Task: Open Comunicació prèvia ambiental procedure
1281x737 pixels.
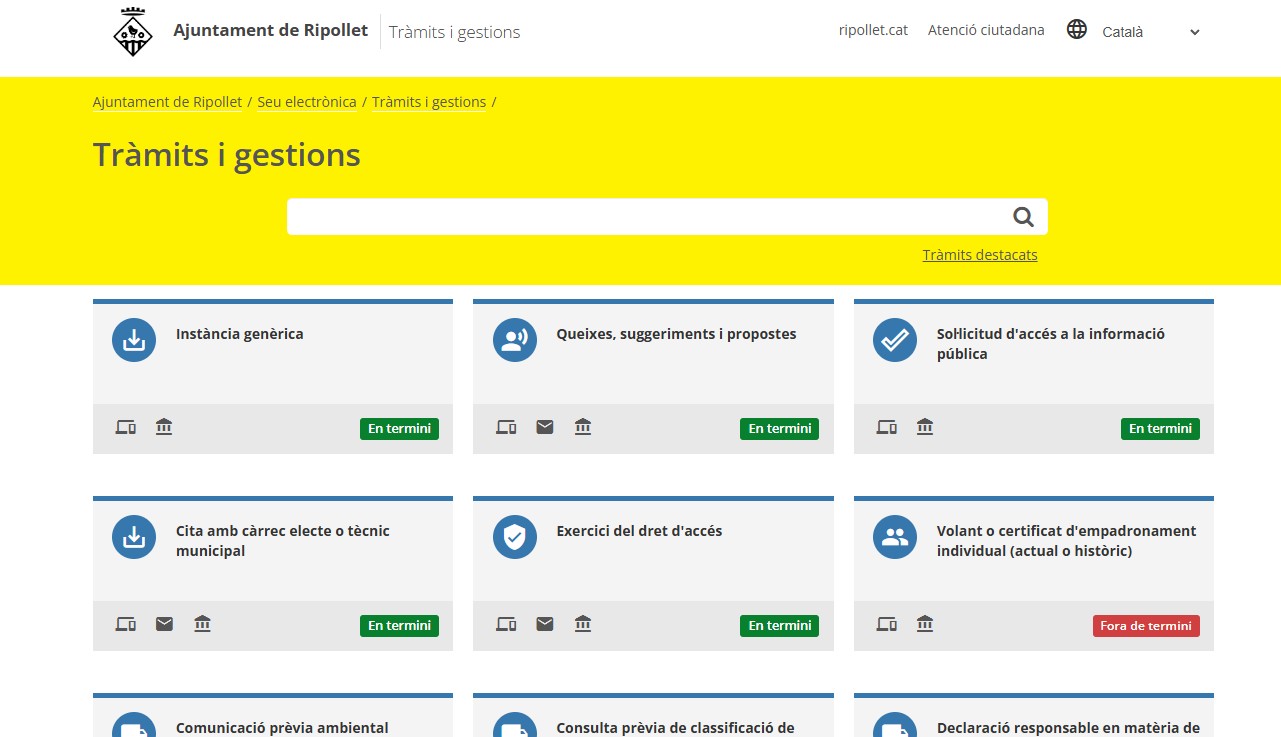Action: point(282,728)
